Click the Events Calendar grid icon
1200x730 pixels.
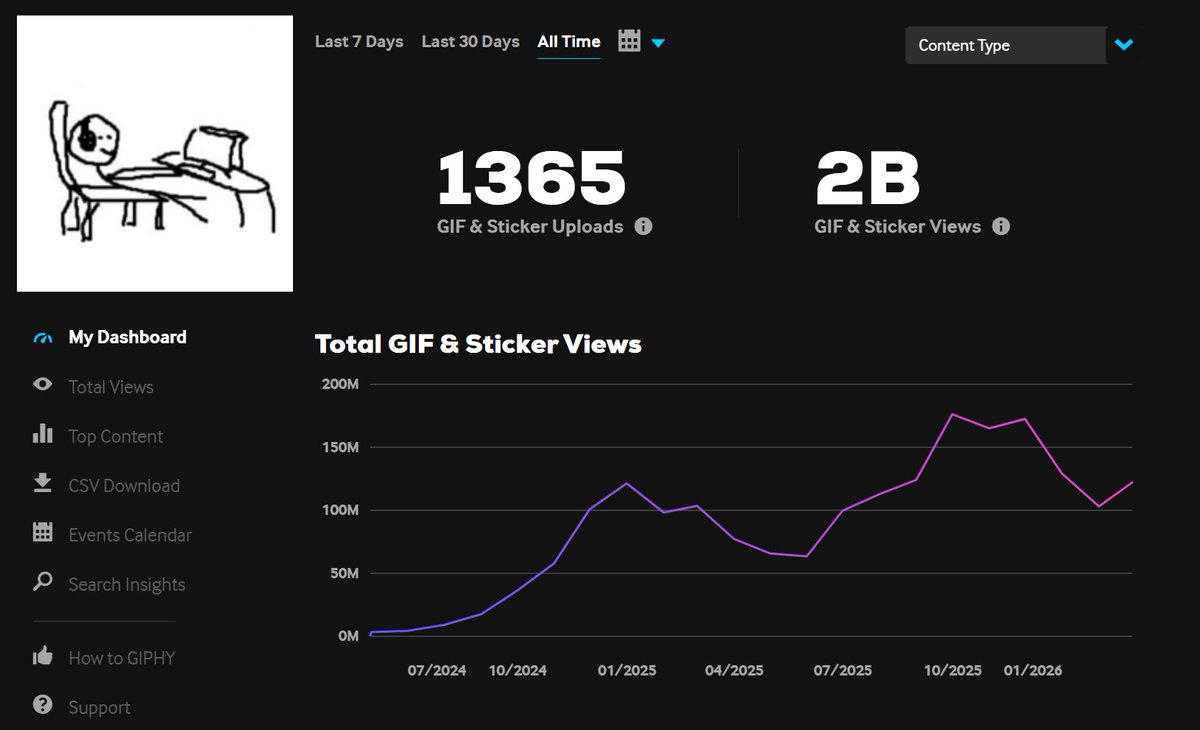42,532
